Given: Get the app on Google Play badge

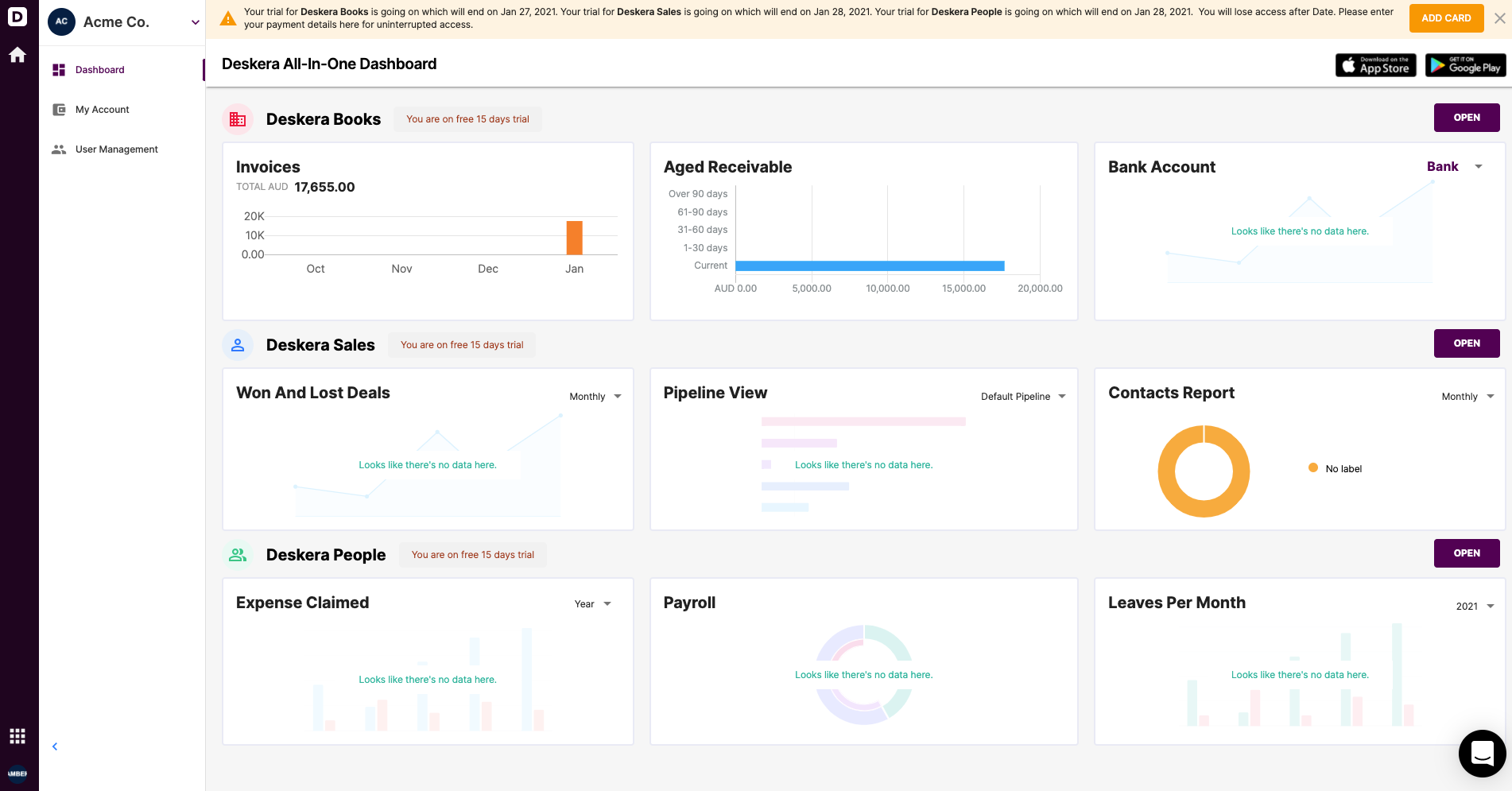Looking at the screenshot, I should click(x=1466, y=65).
